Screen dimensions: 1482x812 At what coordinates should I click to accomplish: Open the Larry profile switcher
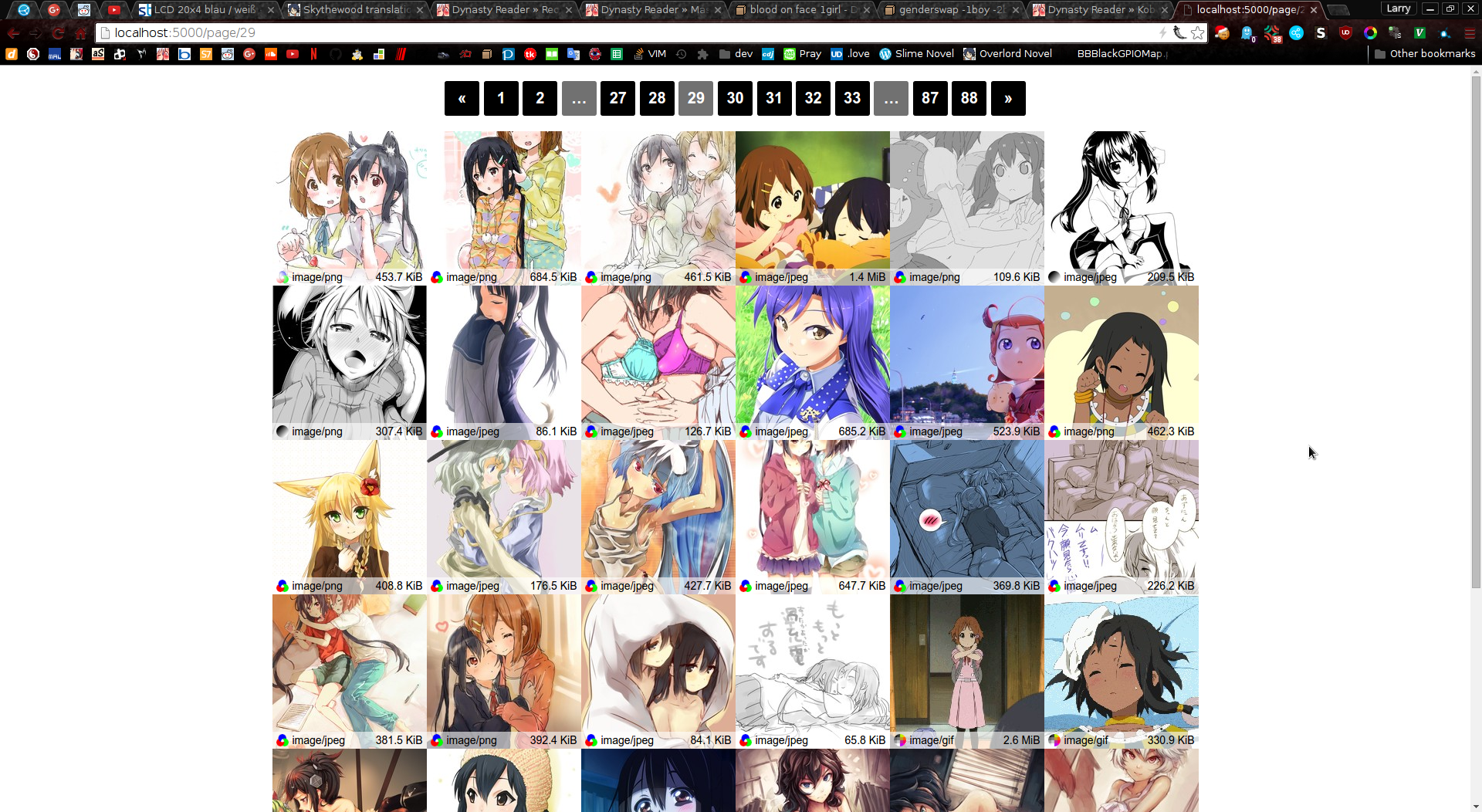click(1398, 8)
